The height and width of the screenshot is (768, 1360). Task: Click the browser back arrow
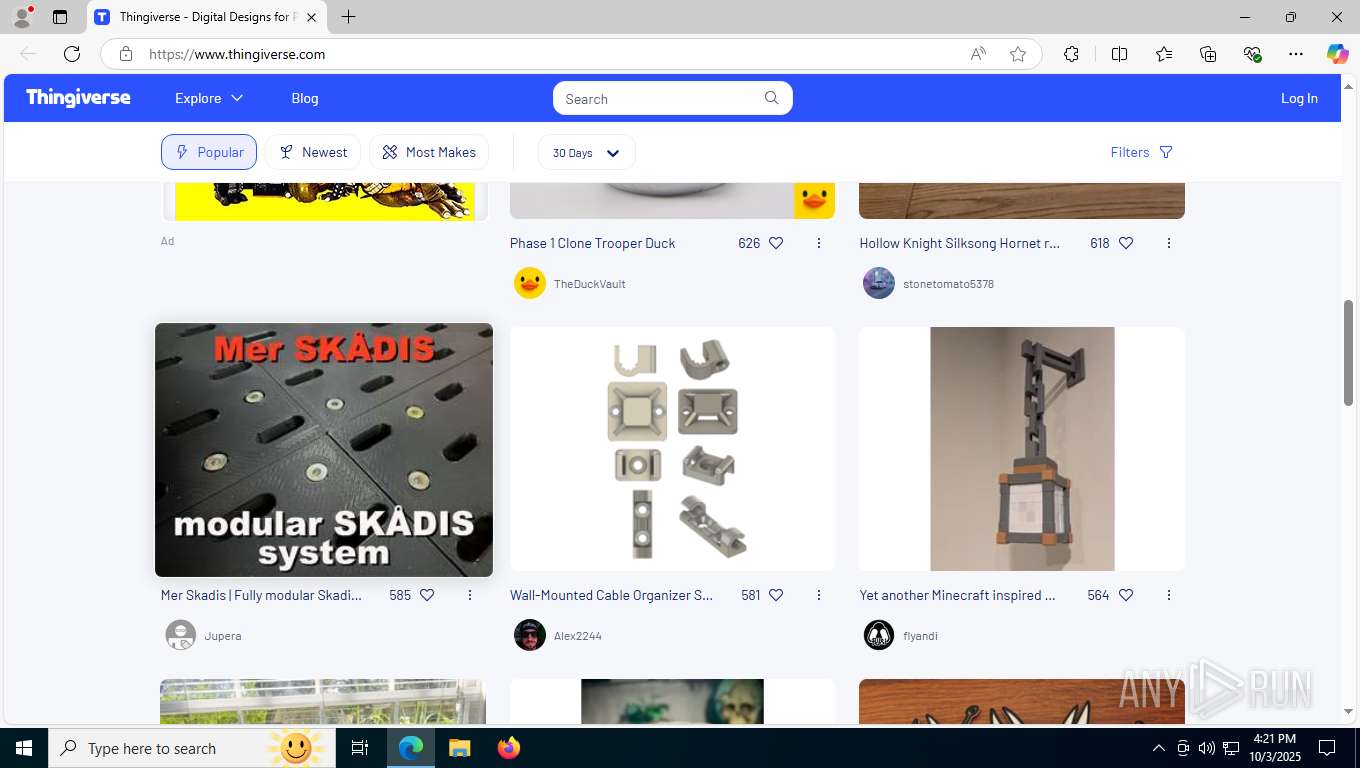pyautogui.click(x=28, y=54)
